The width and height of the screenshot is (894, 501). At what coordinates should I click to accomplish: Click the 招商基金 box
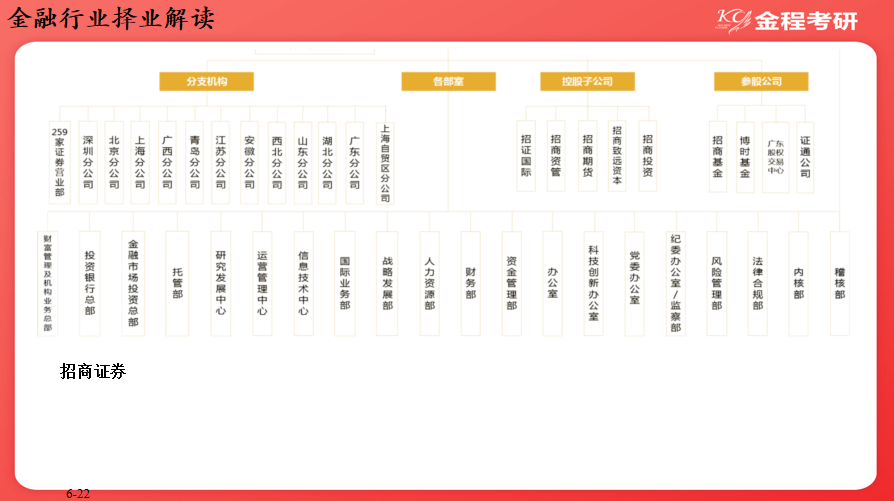tap(718, 157)
